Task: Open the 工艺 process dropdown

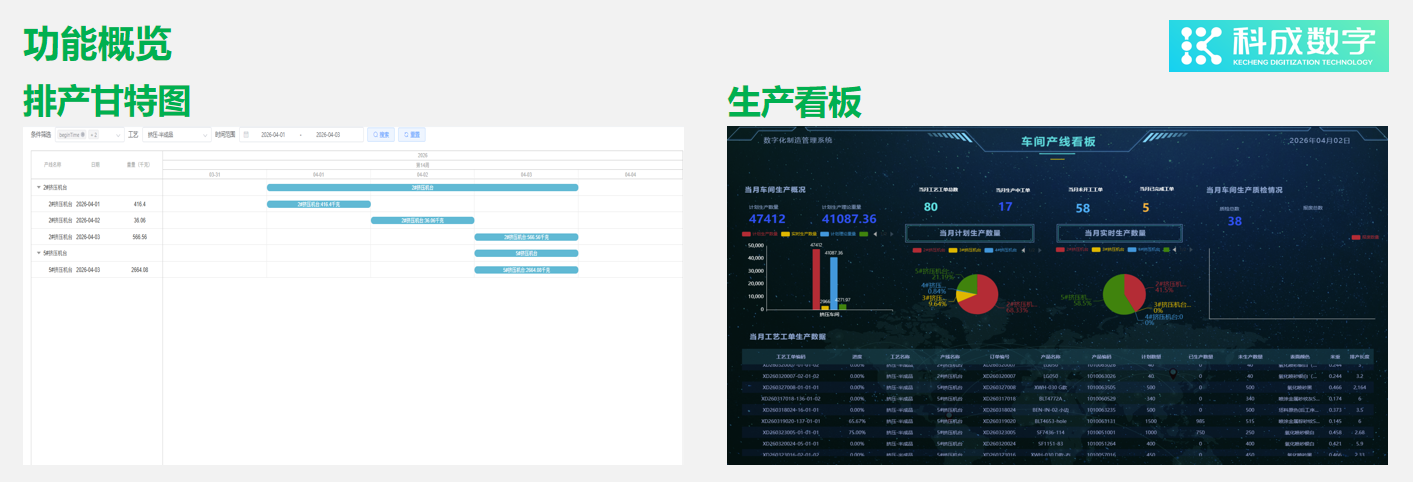Action: tap(176, 134)
